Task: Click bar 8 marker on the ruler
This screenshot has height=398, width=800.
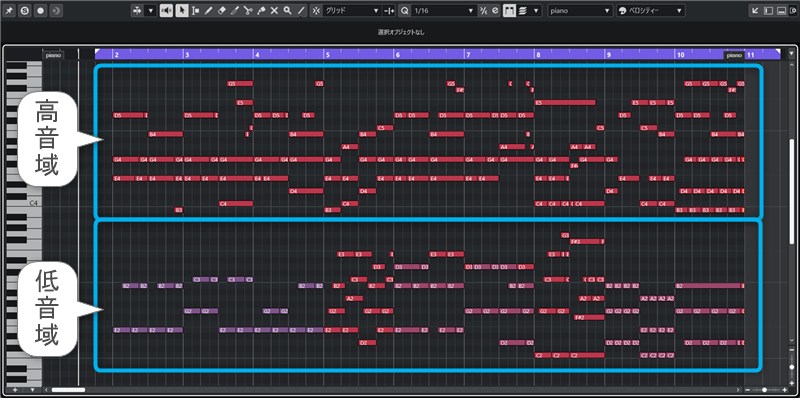Action: [538, 55]
